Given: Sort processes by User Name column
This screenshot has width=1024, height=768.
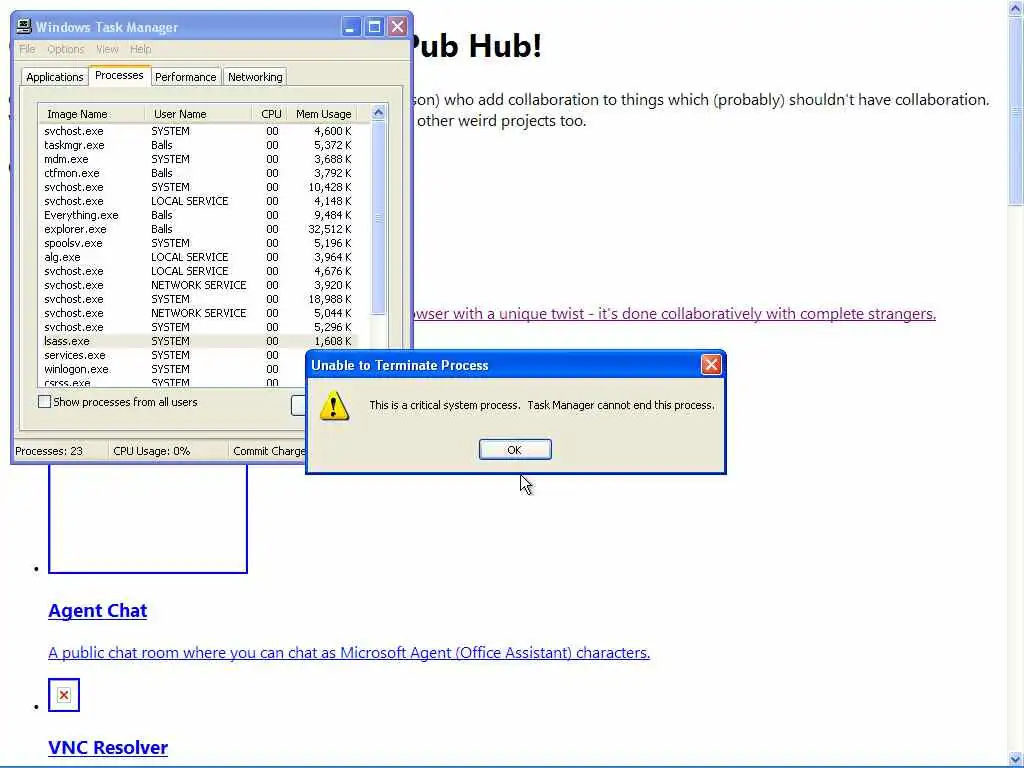Looking at the screenshot, I should 198,114.
